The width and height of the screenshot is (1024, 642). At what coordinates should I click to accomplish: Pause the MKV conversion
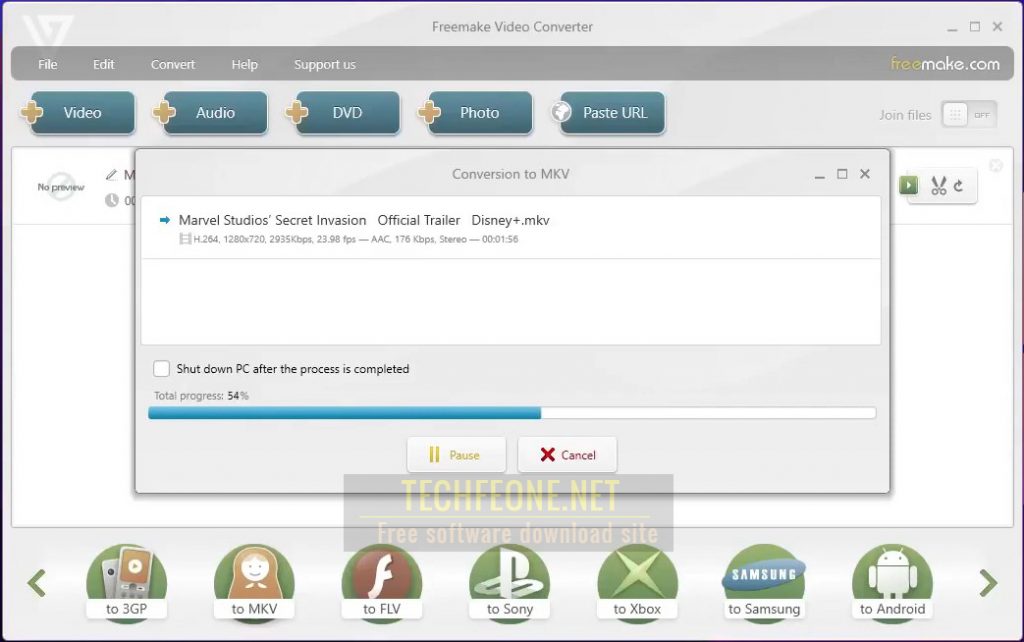tap(456, 455)
